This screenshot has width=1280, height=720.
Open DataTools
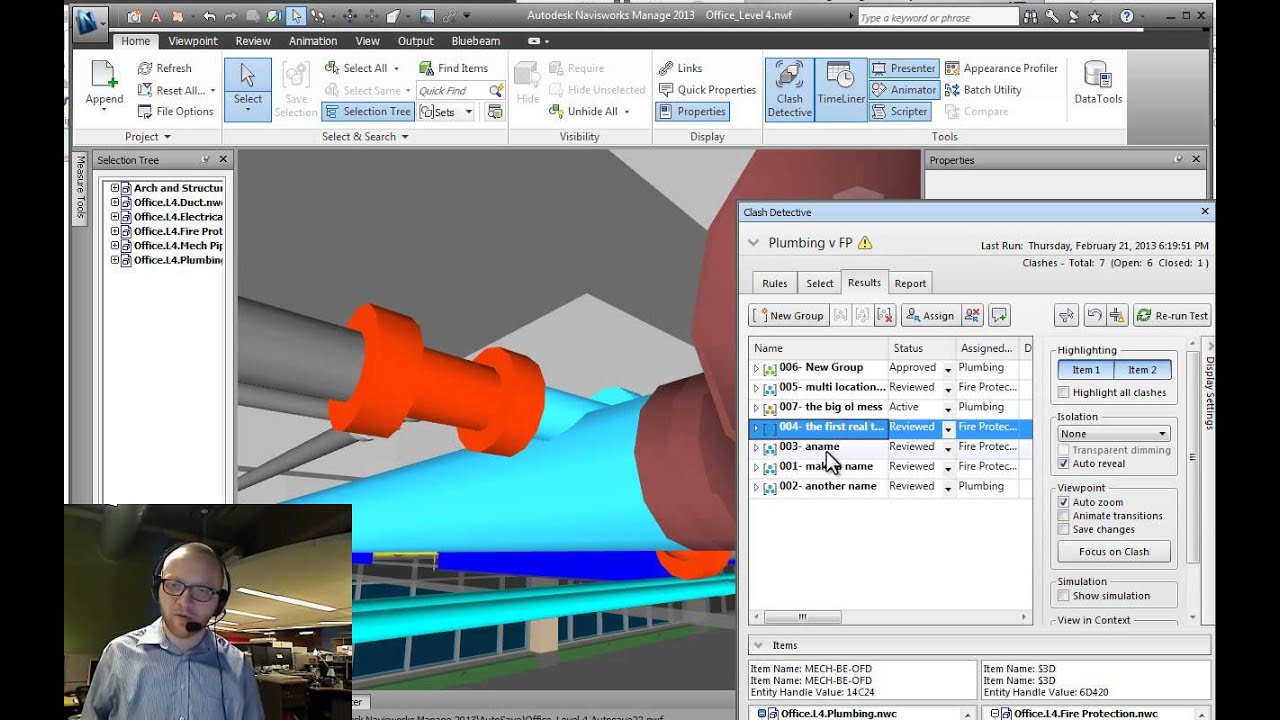coord(1098,82)
